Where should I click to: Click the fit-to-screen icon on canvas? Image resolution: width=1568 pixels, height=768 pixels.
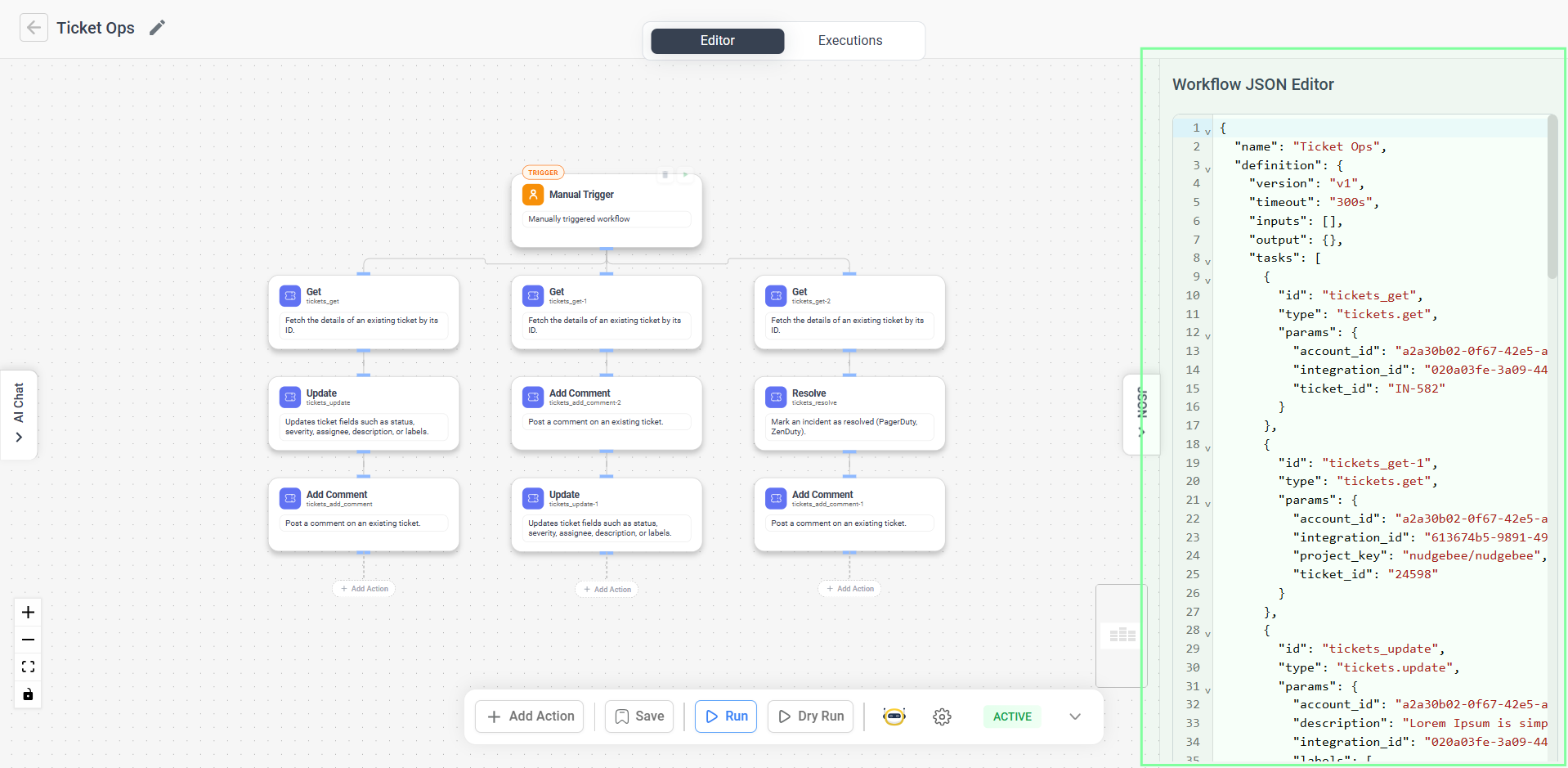[27, 667]
